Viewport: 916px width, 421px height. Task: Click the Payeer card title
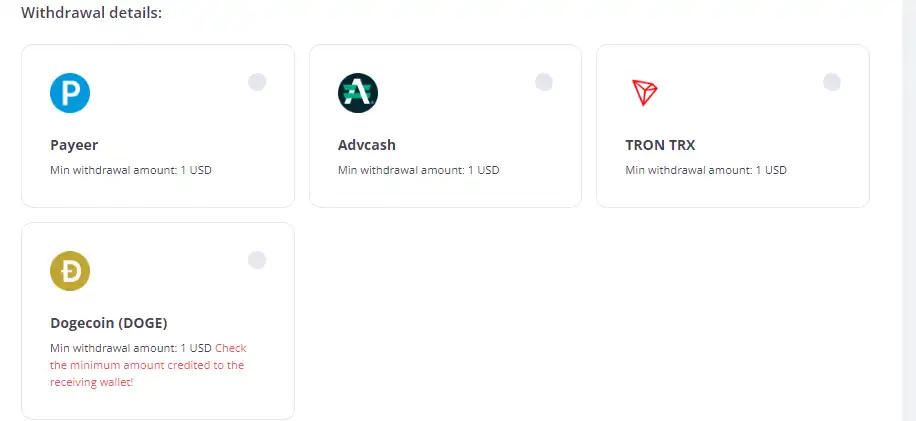coord(74,145)
